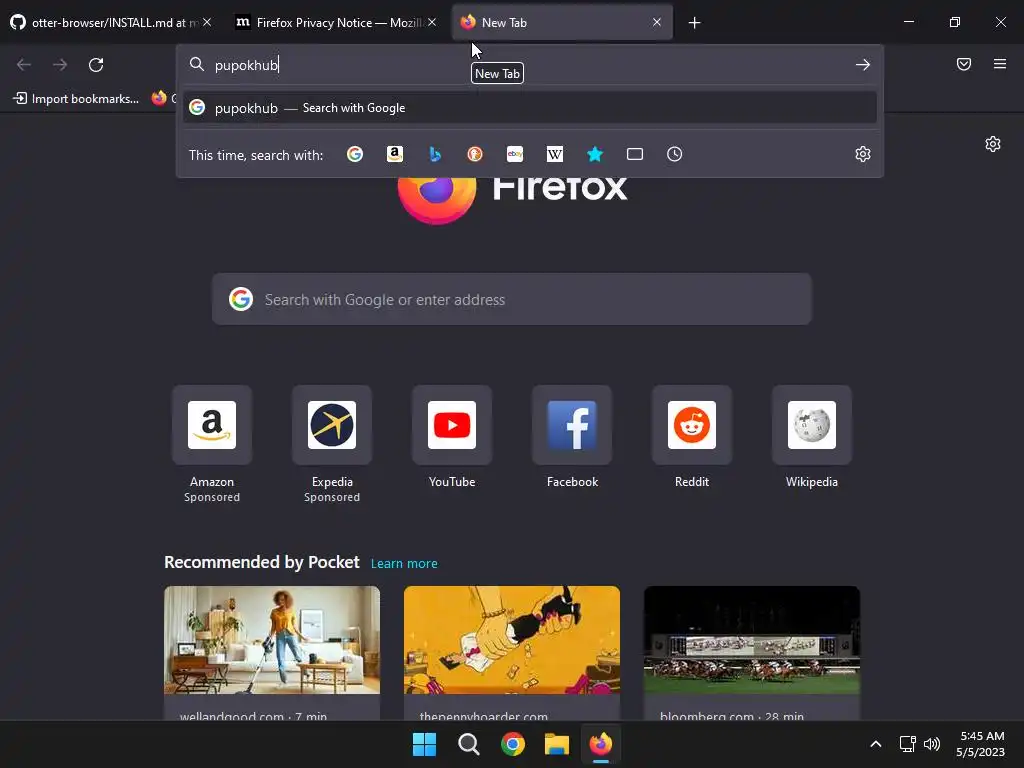The image size is (1024, 768).
Task: Click Learn more about Pocket link
Action: click(404, 564)
